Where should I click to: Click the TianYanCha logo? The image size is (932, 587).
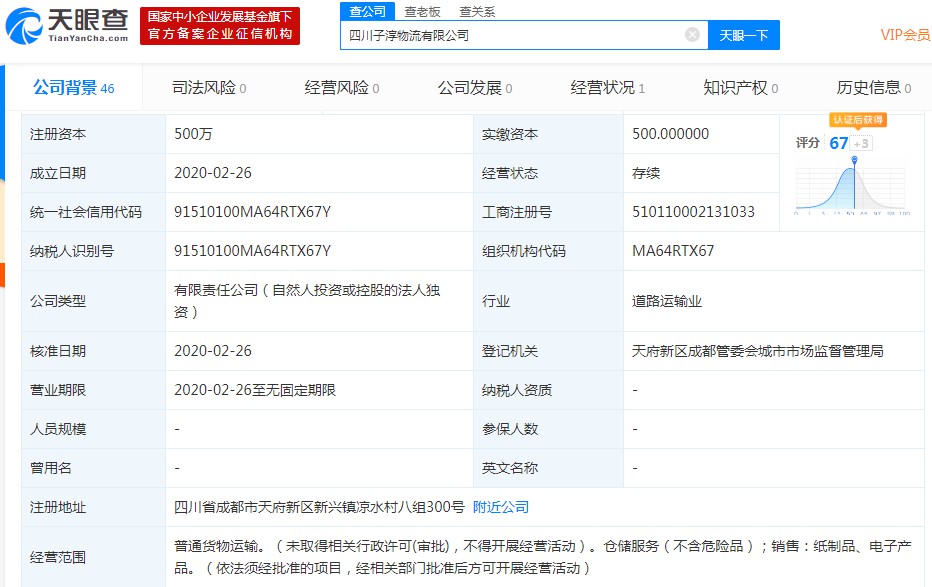[67, 26]
